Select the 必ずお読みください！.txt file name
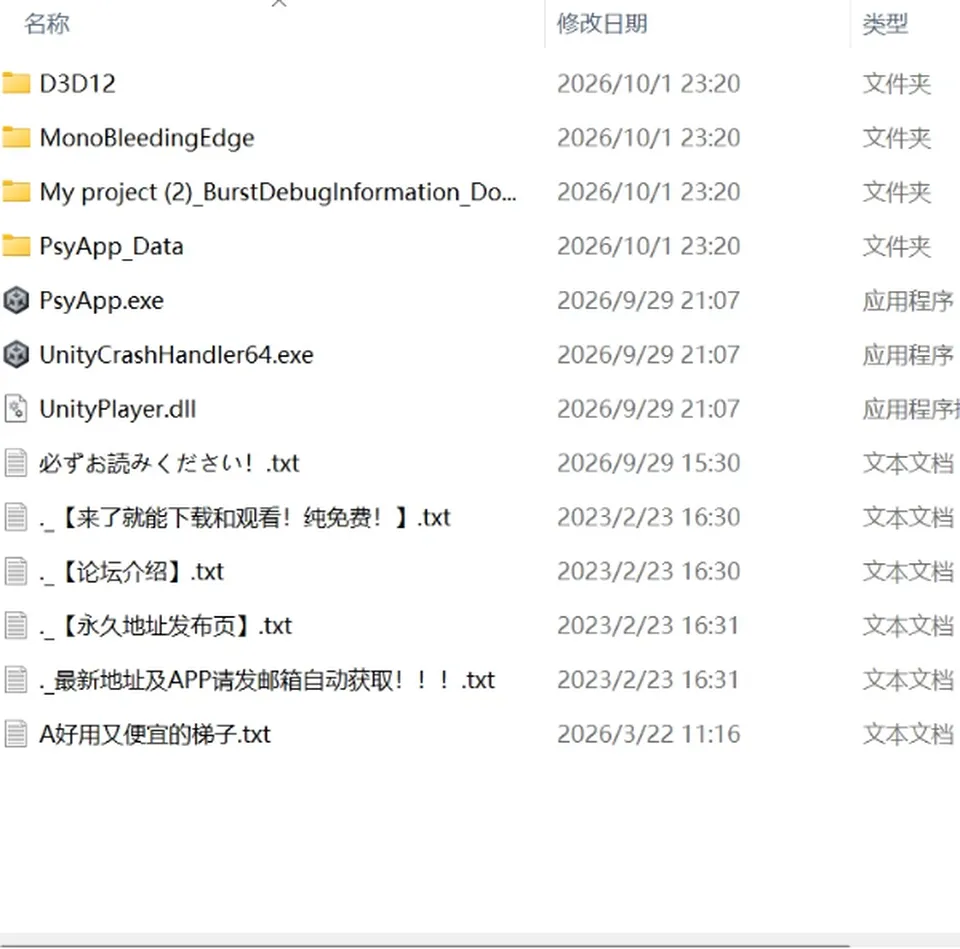Image resolution: width=960 pixels, height=949 pixels. (x=170, y=463)
